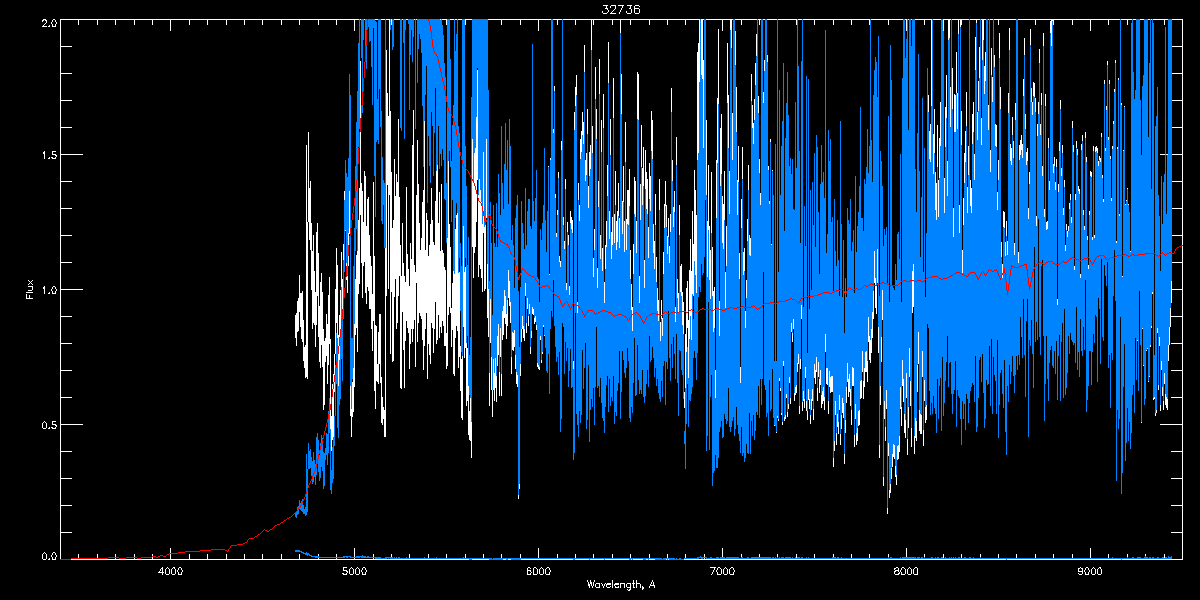Click the Wavelength, A x-axis label
1200x600 pixels.
click(621, 584)
